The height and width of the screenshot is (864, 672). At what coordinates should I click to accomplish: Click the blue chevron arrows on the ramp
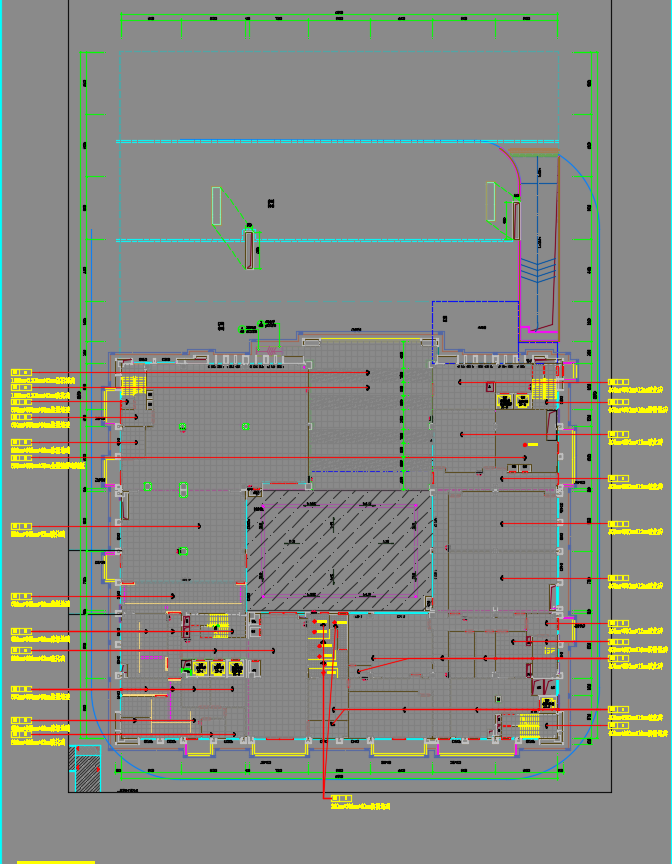point(537,270)
